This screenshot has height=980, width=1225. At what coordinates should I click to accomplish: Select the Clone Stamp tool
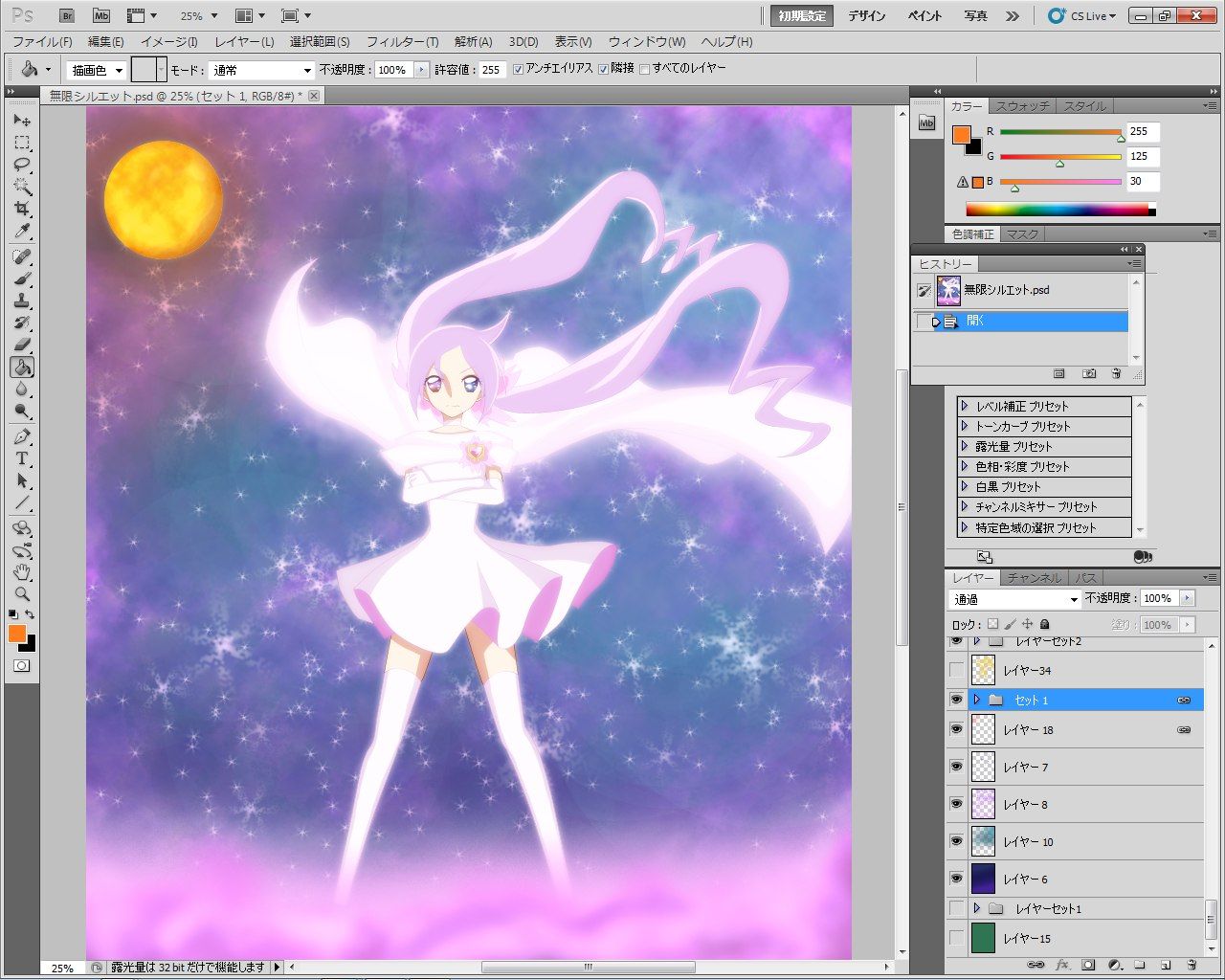point(22,301)
